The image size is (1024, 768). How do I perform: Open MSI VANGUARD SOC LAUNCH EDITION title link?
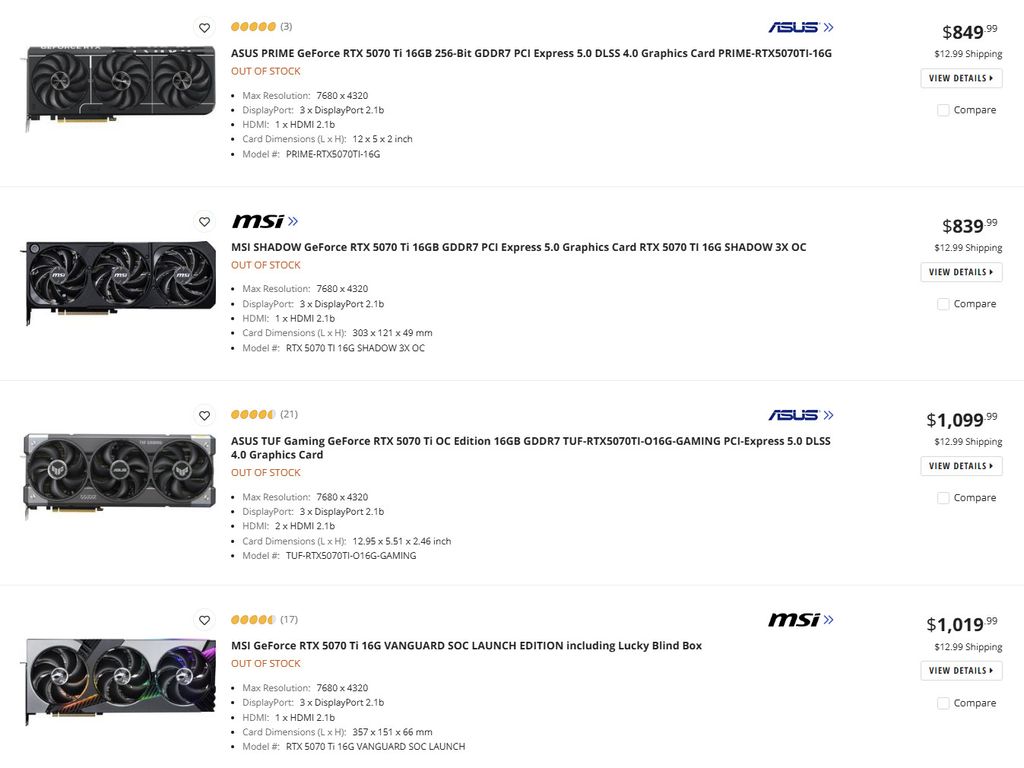tap(466, 646)
